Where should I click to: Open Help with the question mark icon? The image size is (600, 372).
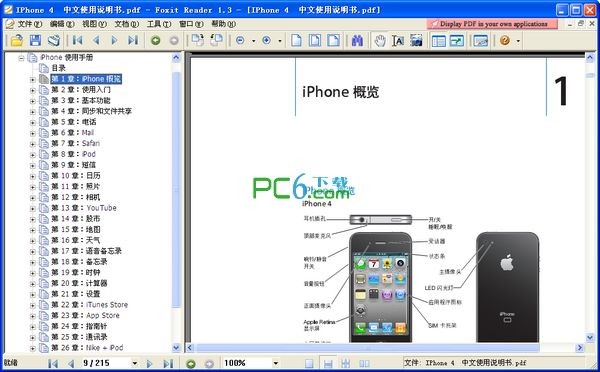505,40
